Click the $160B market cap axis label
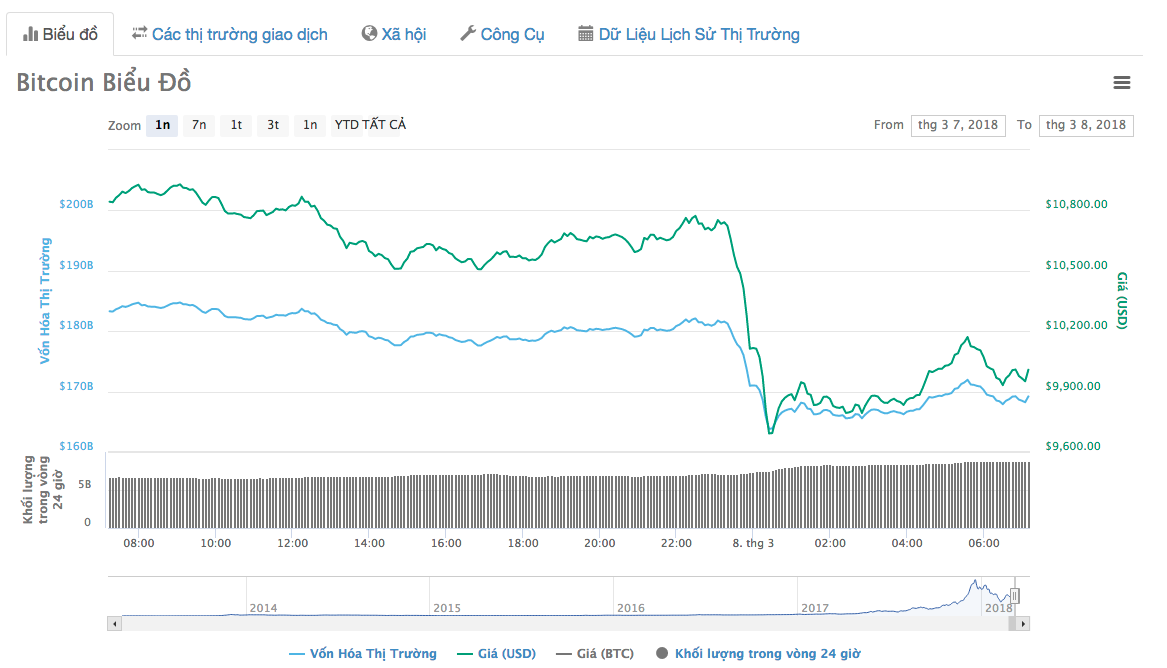The height and width of the screenshot is (668, 1167). coord(77,446)
